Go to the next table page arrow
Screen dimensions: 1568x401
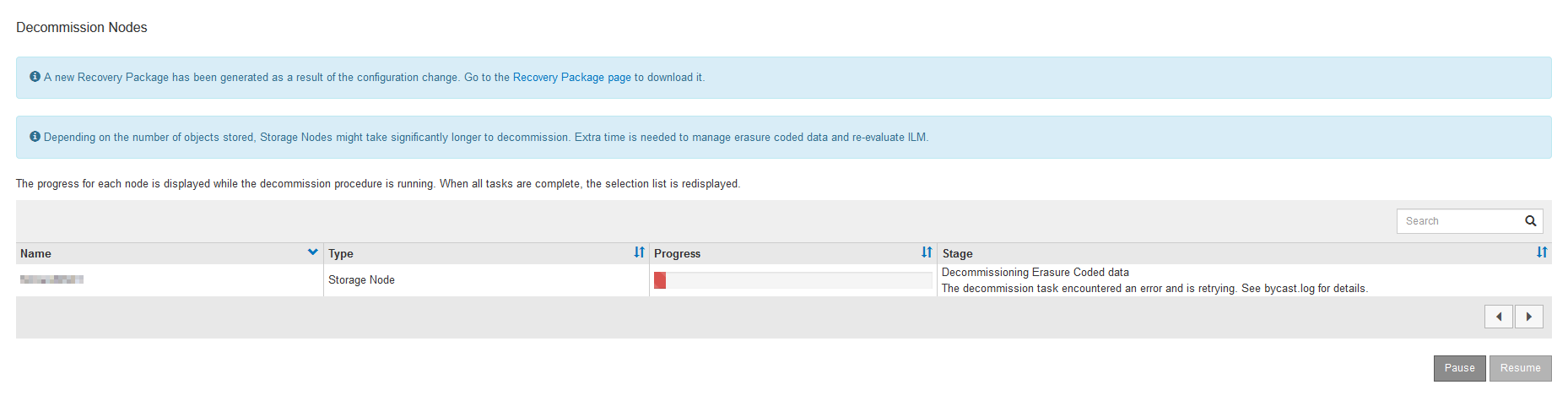(x=1528, y=317)
